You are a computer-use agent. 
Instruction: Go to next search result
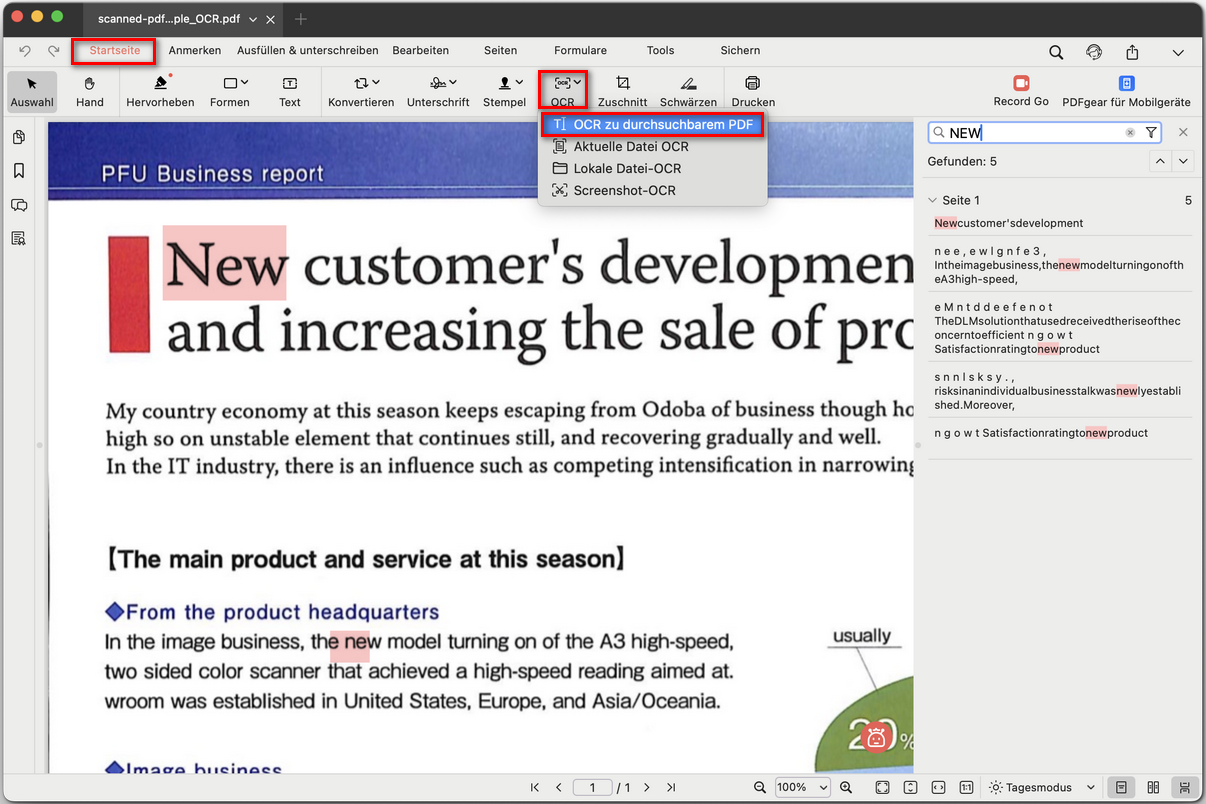click(x=1184, y=161)
